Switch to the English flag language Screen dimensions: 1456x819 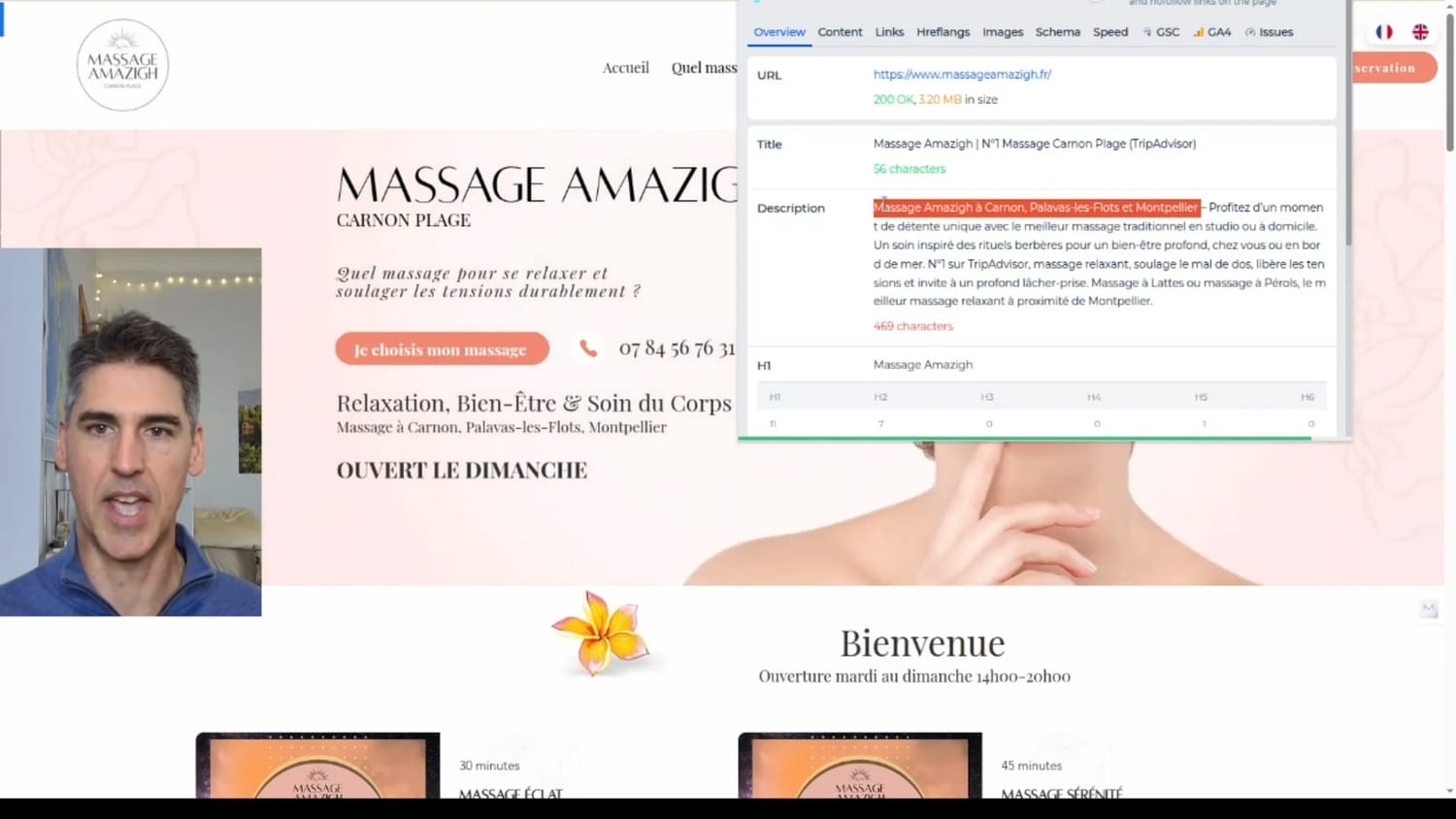1420,32
